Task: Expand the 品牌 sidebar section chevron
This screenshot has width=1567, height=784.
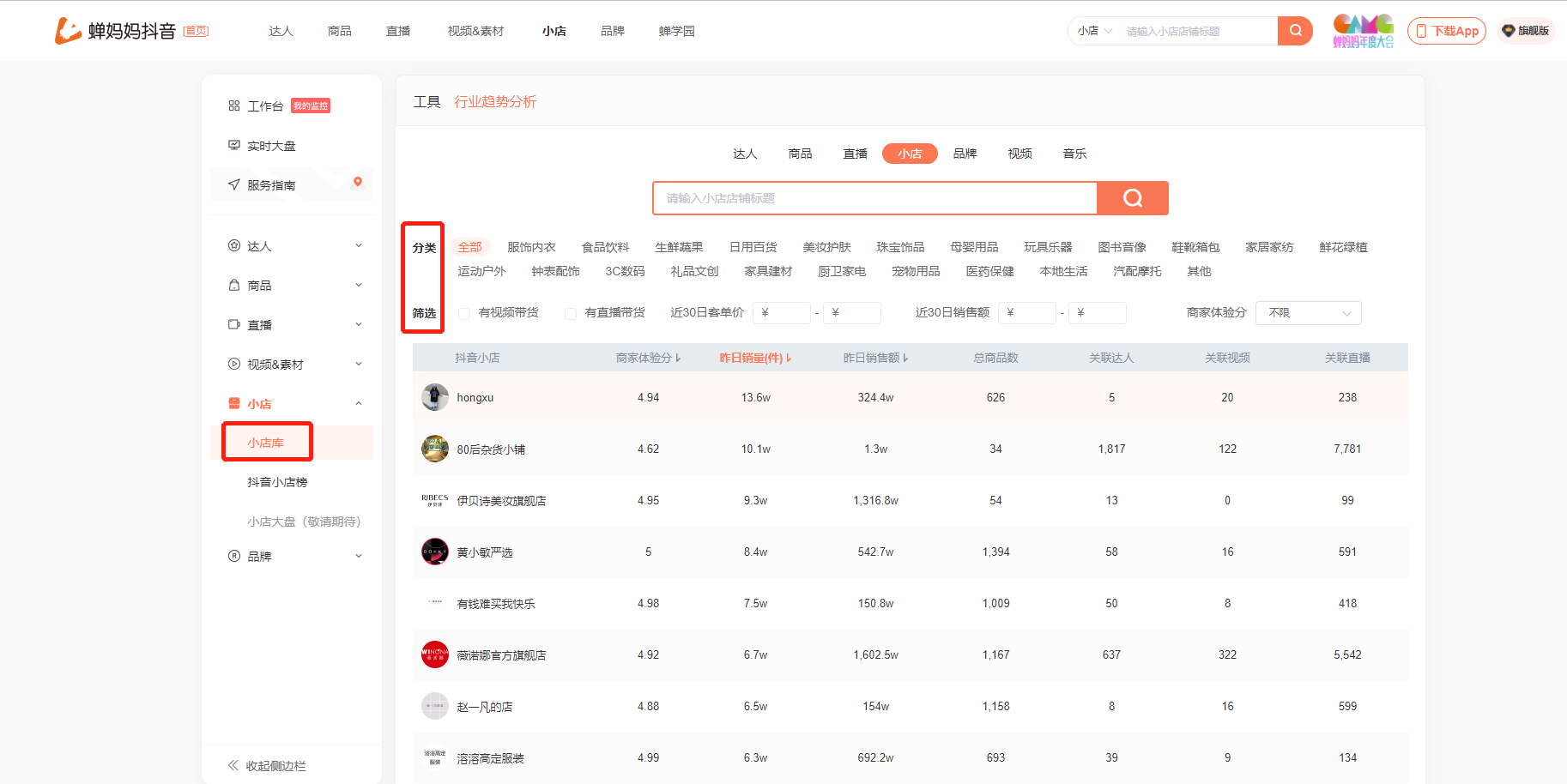Action: pyautogui.click(x=359, y=556)
